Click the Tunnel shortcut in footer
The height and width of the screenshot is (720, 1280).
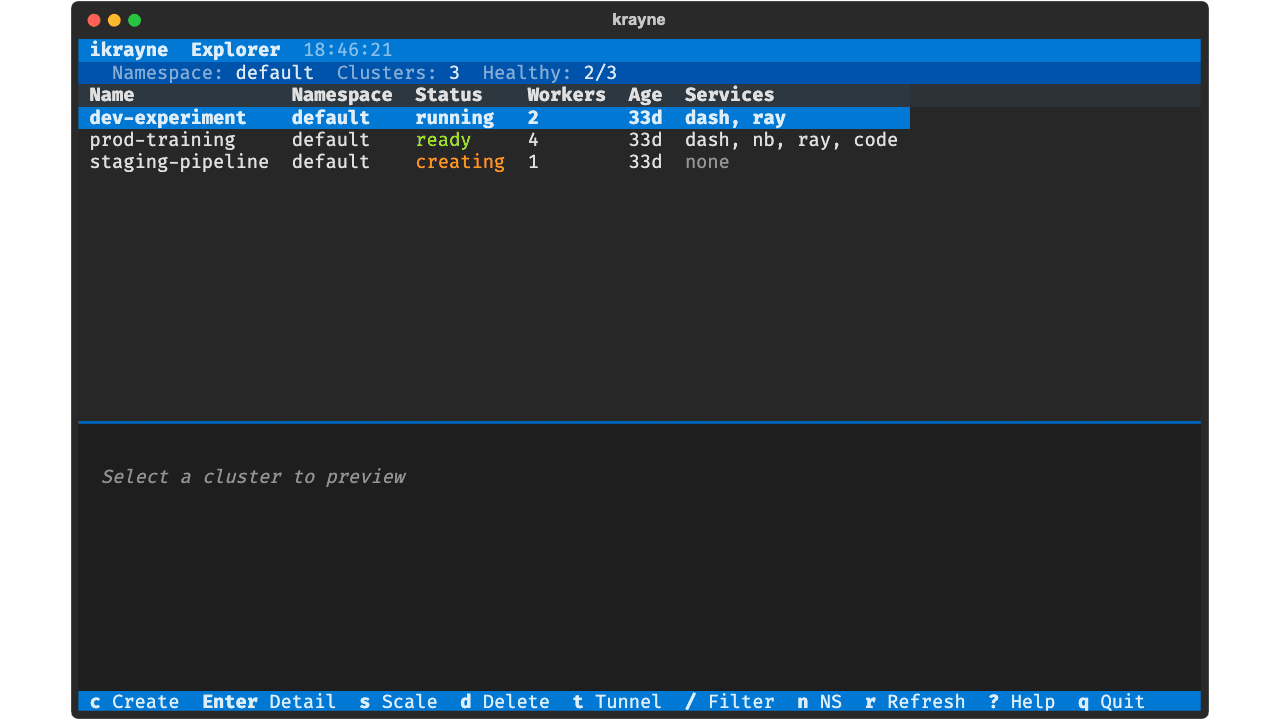[x=617, y=702]
